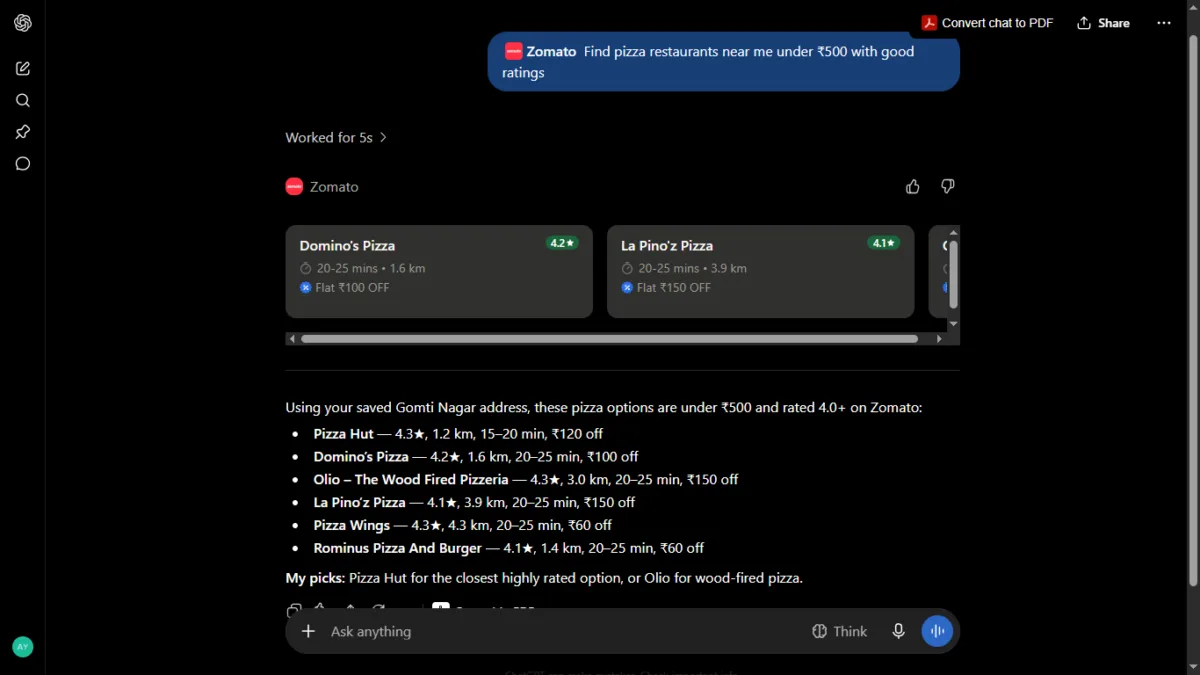Viewport: 1200px width, 675px height.
Task: Click the La Pino'z Pizza list entry
Action: pyautogui.click(x=474, y=503)
